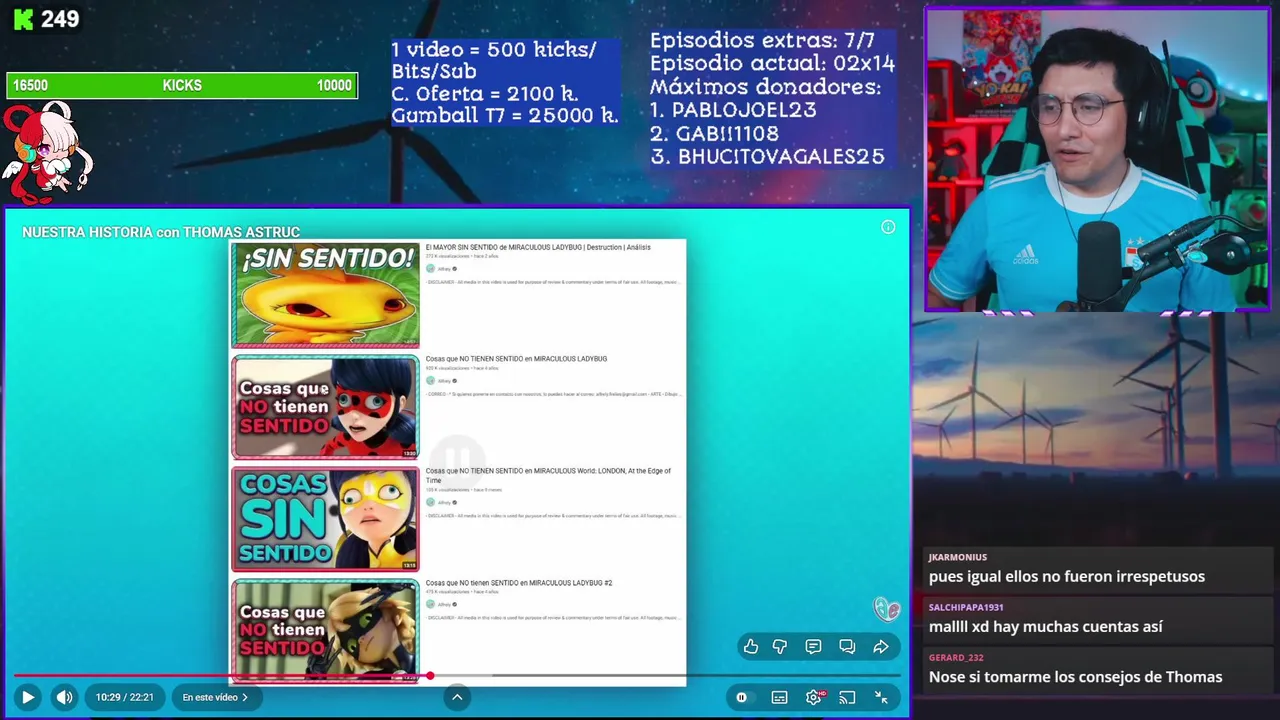Click the video title 'NUESTRA HISTORIA con THOMAS ASTRUC'

[161, 232]
